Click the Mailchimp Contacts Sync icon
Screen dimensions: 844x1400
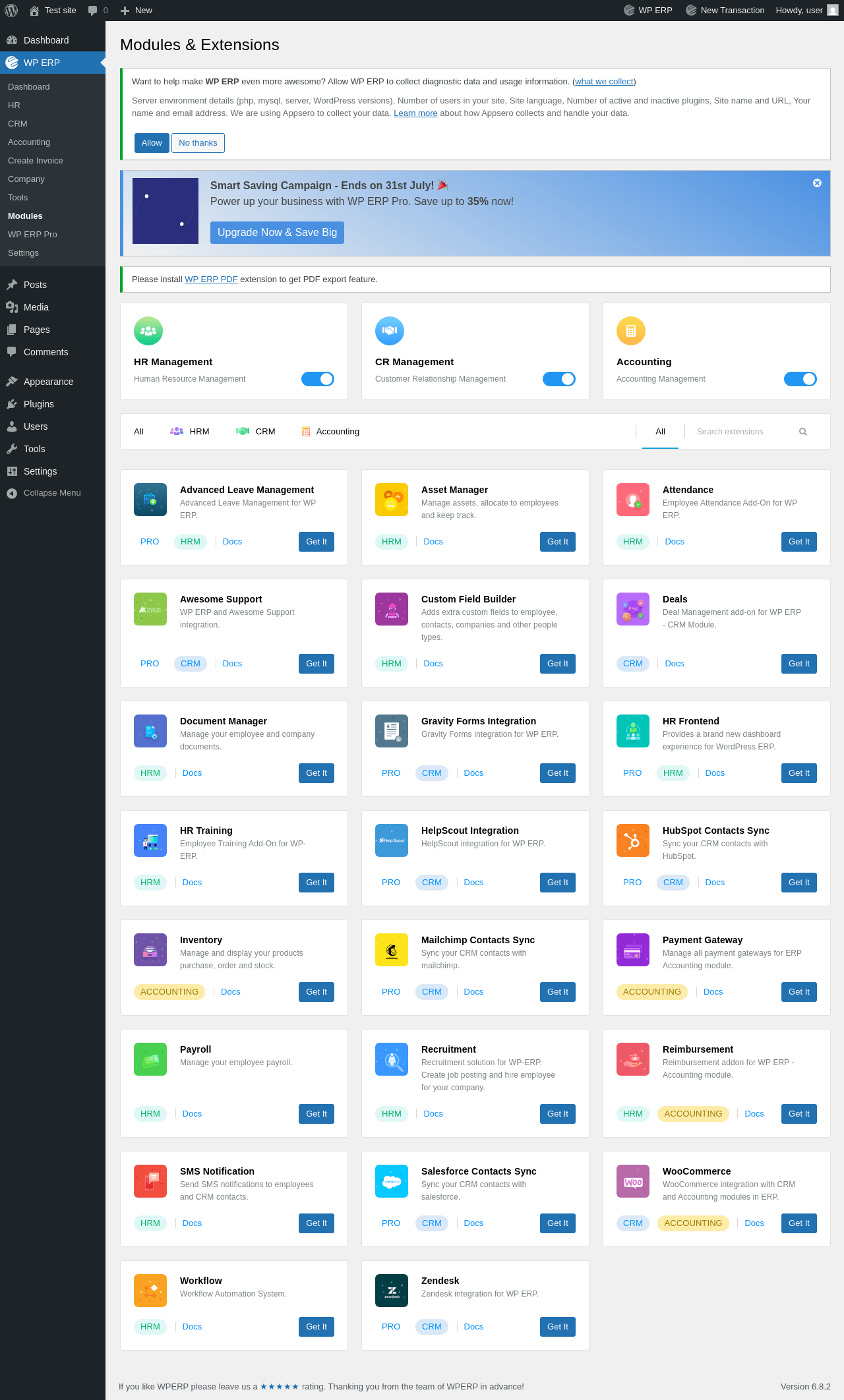tap(392, 950)
